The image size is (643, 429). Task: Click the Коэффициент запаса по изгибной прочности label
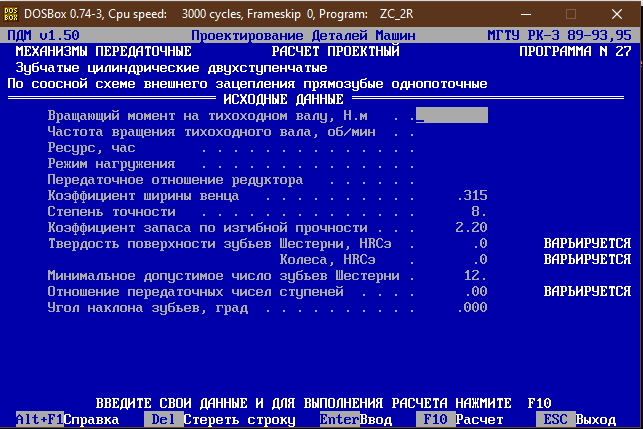tap(207, 228)
